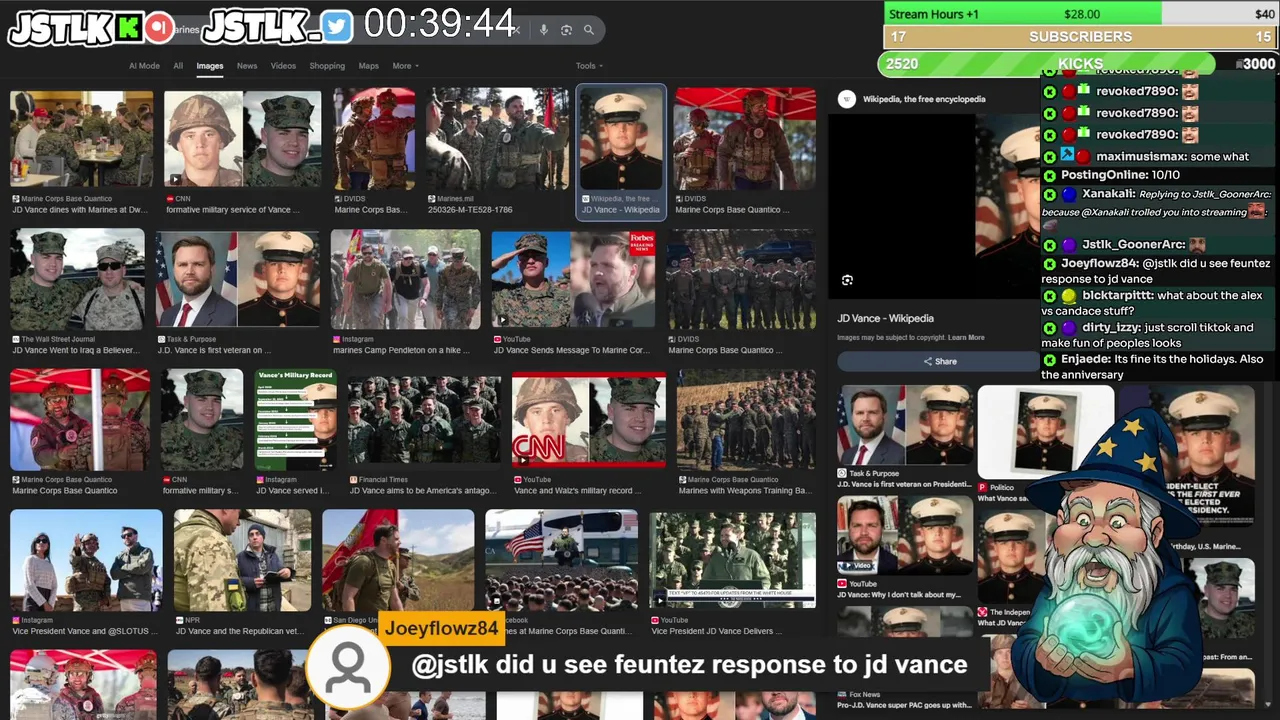The image size is (1280, 720).
Task: Click chat message 'PostingOnline: 10/10'
Action: (x=1120, y=175)
